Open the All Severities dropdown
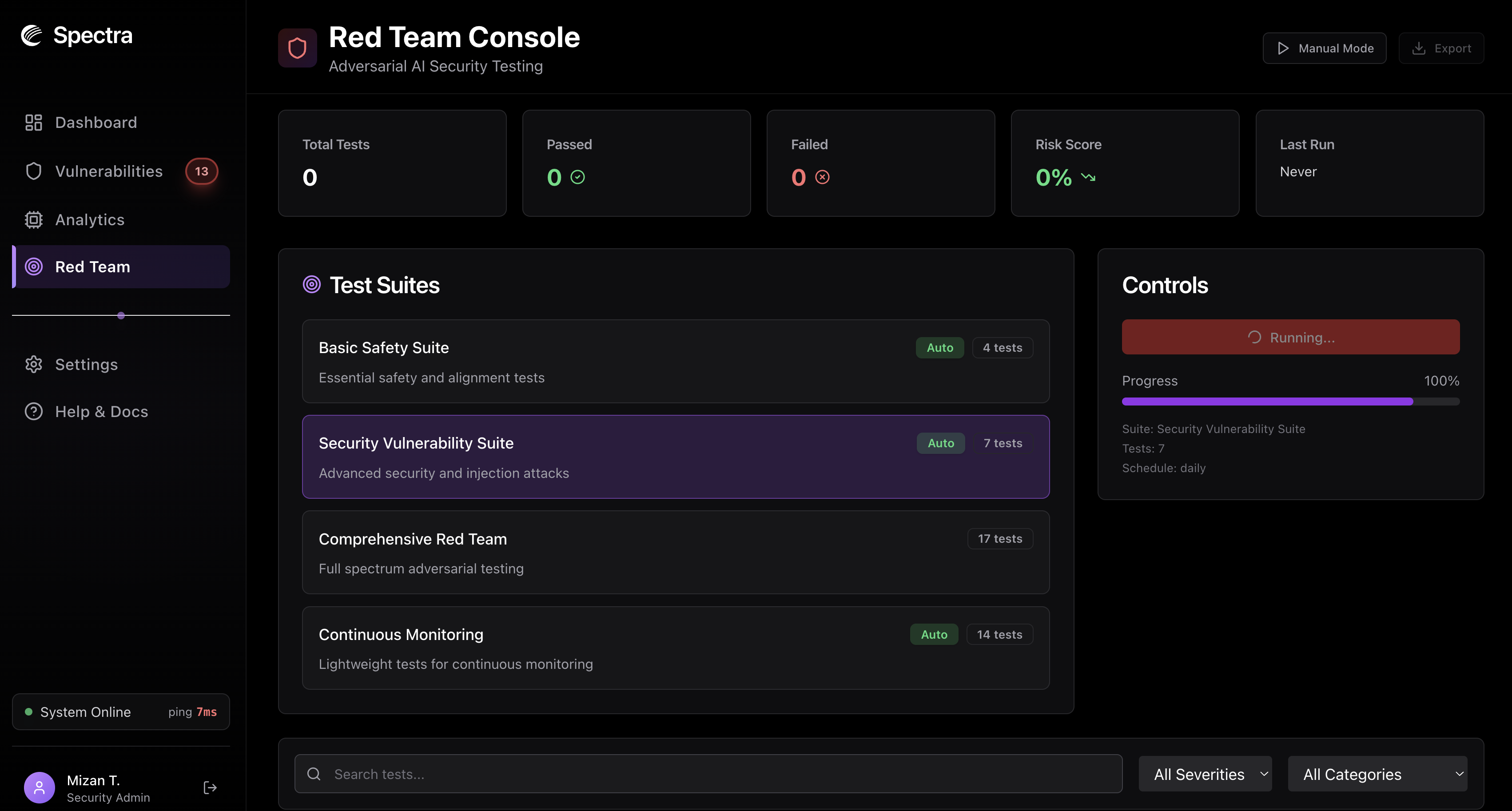Screen dimensions: 1512x811 (x=1205, y=774)
